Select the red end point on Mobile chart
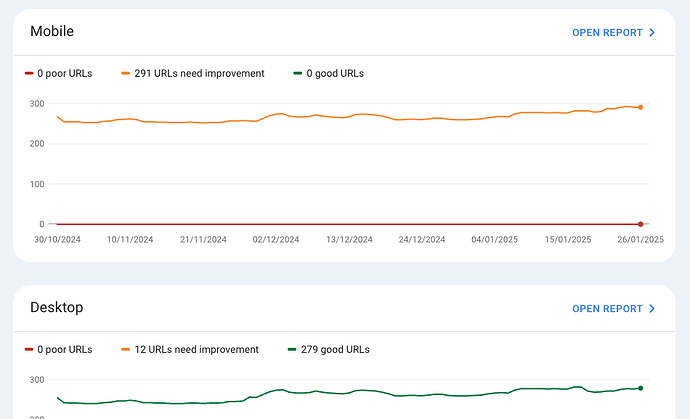Viewport: 690px width, 419px height. [x=640, y=224]
